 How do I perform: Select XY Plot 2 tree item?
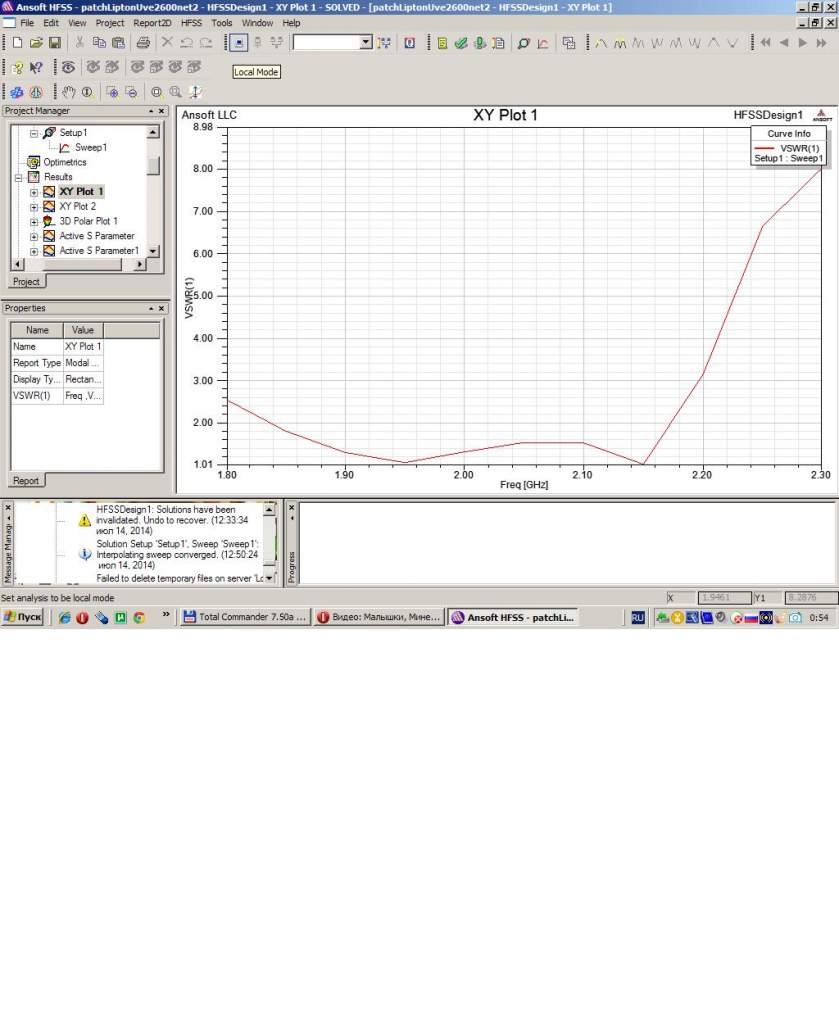point(77,206)
